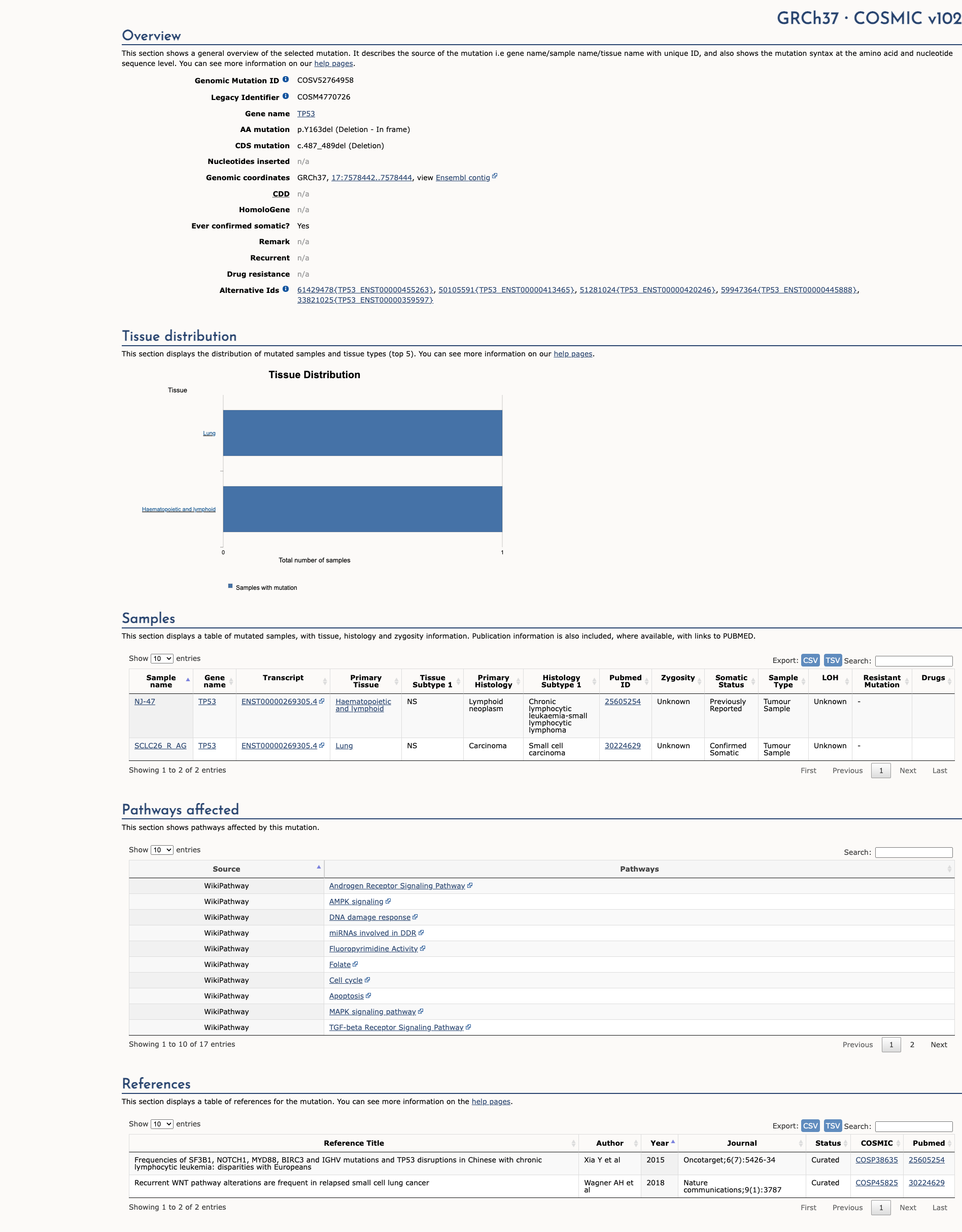Viewport: 962px width, 1232px height.
Task: Click pathways table search field
Action: [x=913, y=852]
